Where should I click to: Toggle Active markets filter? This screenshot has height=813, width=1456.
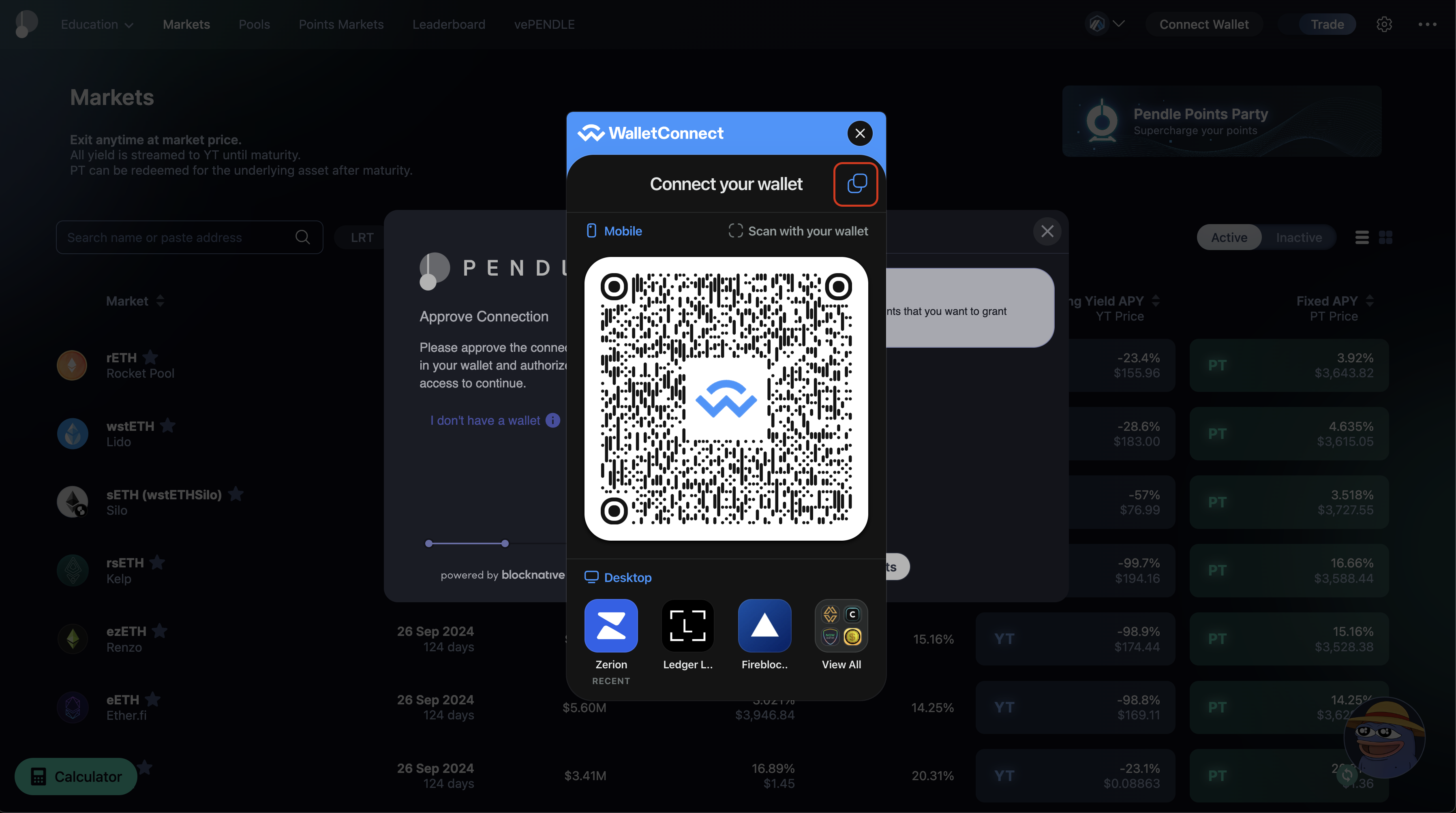click(1228, 238)
